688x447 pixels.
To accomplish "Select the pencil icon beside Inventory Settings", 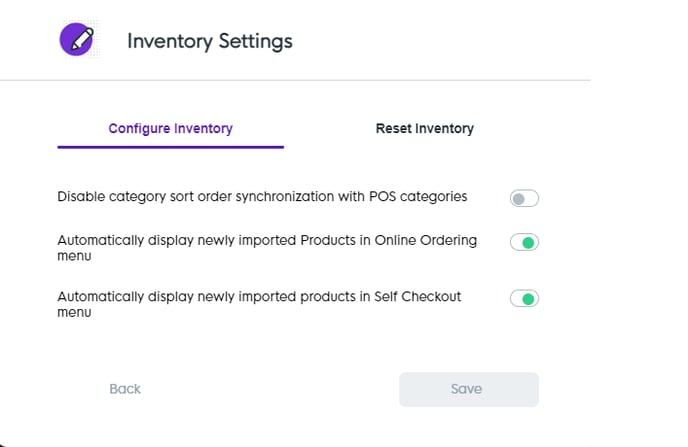I will [x=77, y=41].
